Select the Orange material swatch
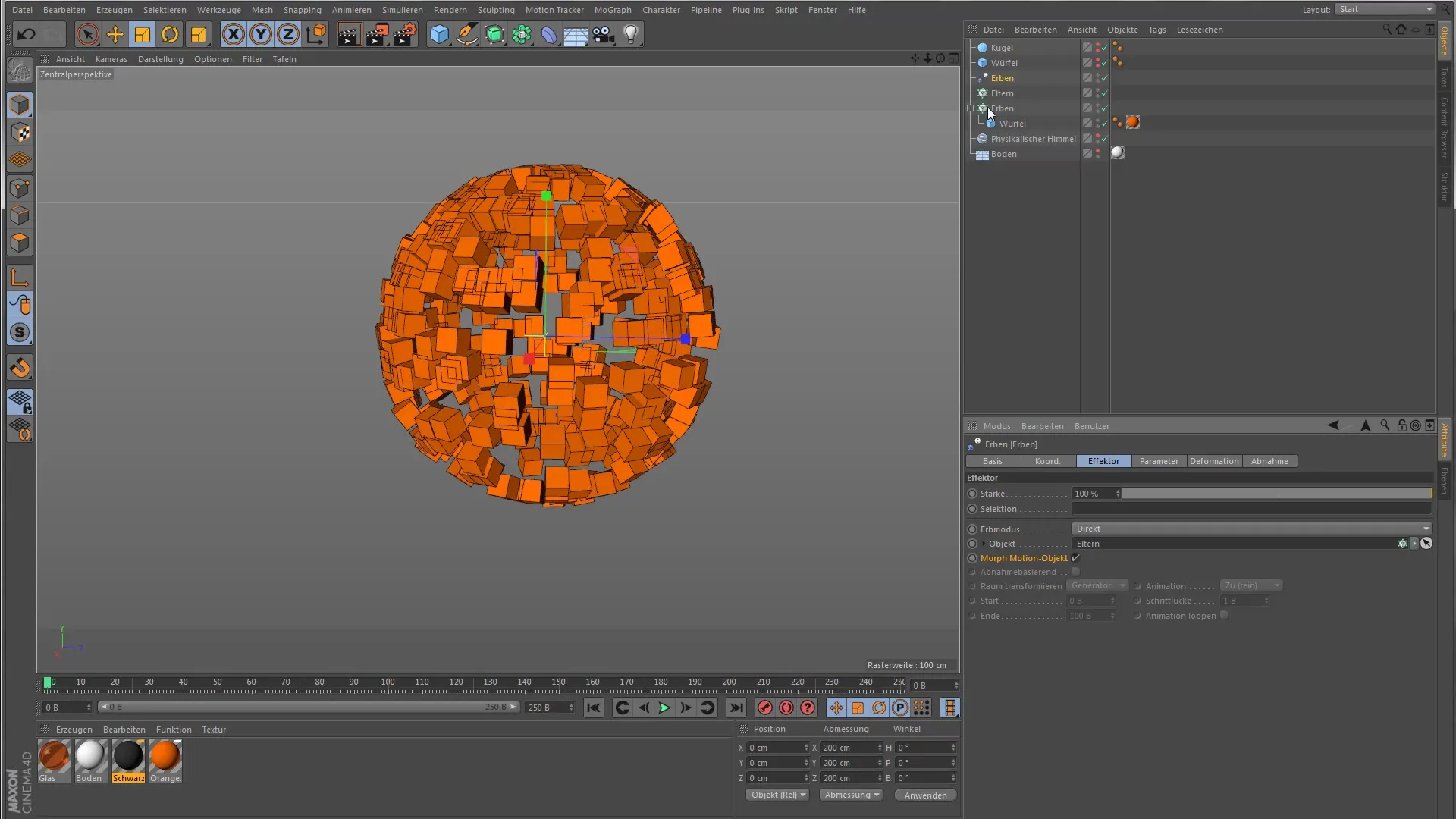Viewport: 1456px width, 819px height. coord(165,761)
